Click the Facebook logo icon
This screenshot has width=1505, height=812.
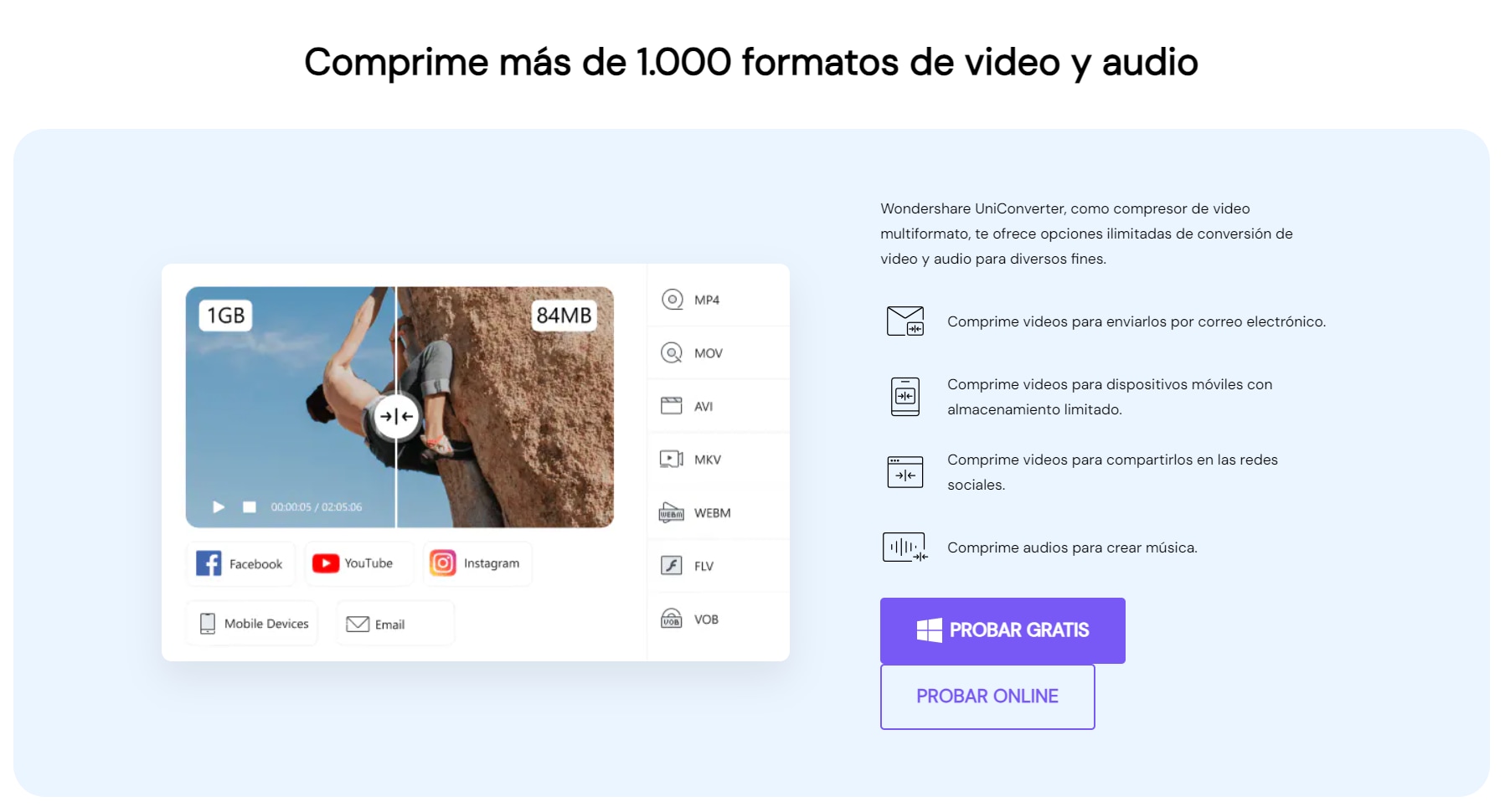(209, 563)
